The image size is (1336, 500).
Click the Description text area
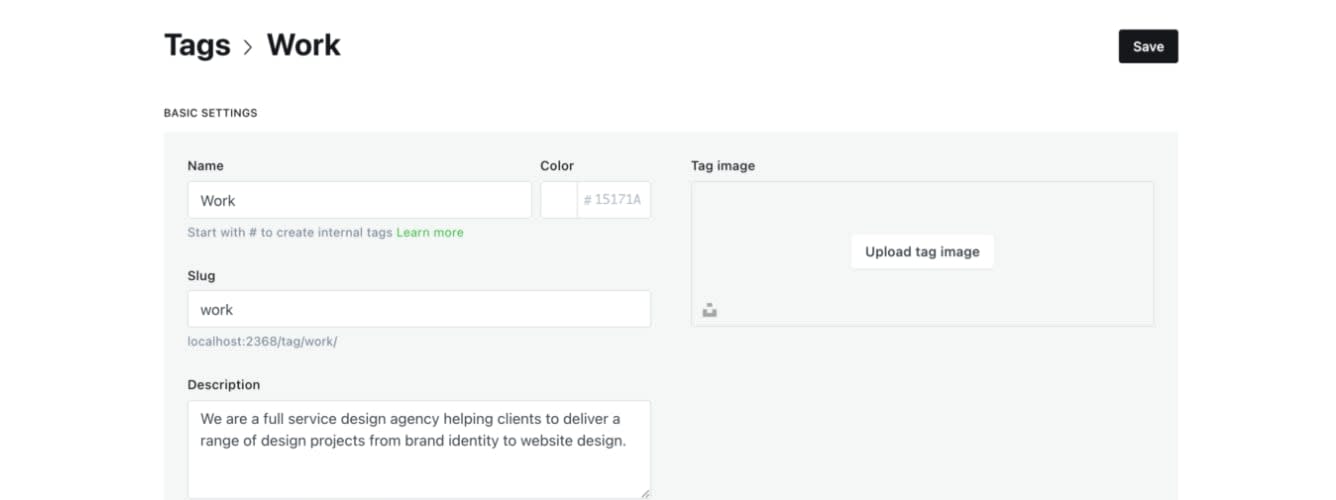[419, 450]
